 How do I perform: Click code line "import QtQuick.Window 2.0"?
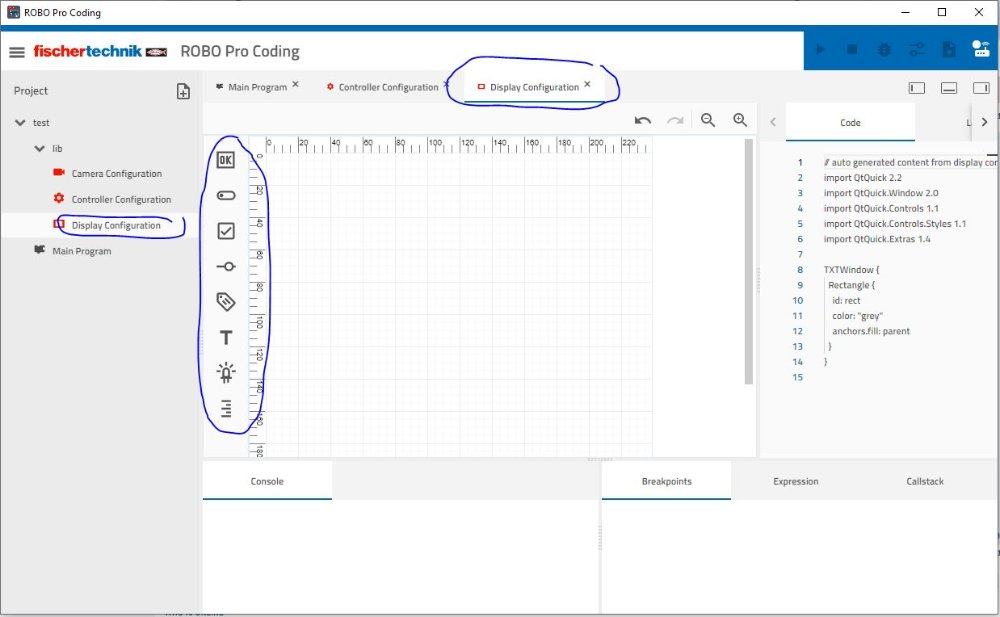(x=881, y=193)
